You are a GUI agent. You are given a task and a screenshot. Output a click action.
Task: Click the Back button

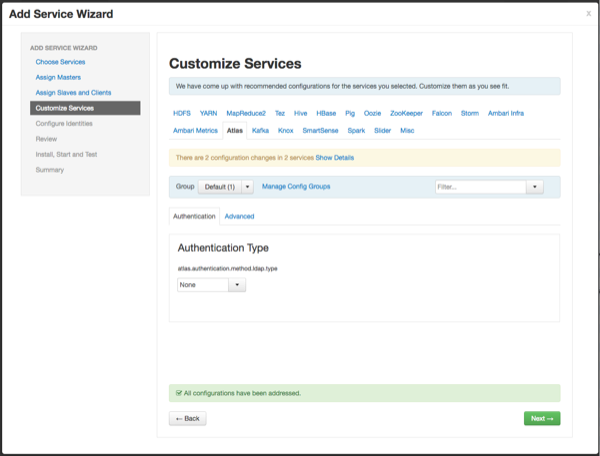click(188, 418)
